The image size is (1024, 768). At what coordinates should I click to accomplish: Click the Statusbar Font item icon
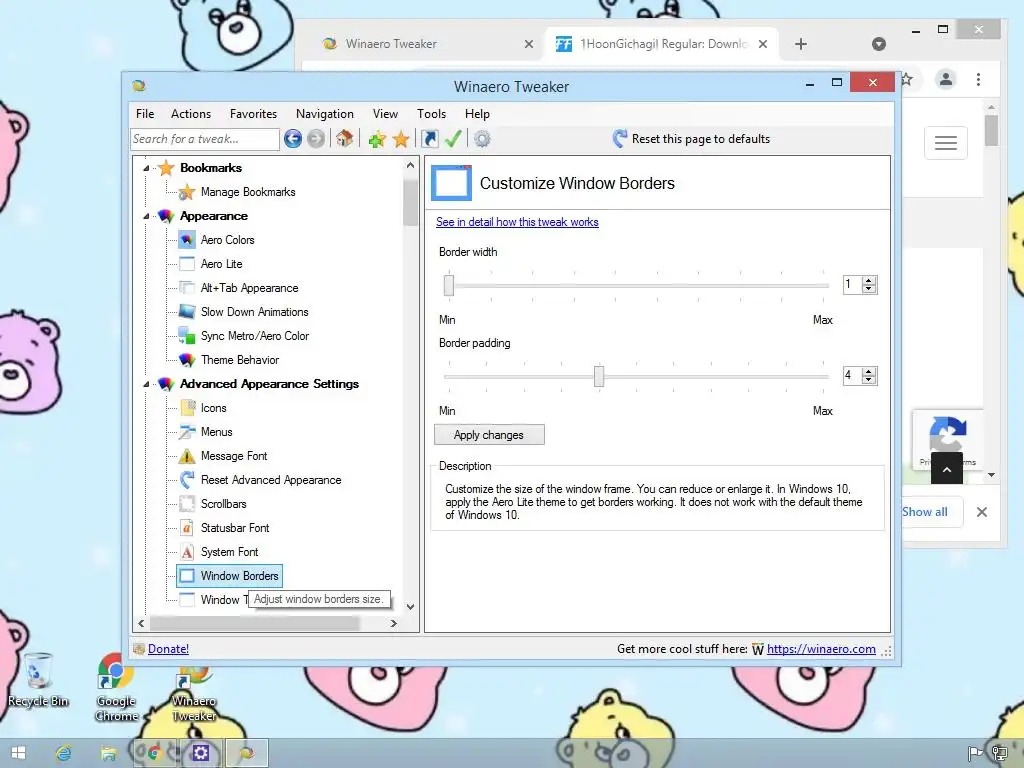pyautogui.click(x=187, y=528)
